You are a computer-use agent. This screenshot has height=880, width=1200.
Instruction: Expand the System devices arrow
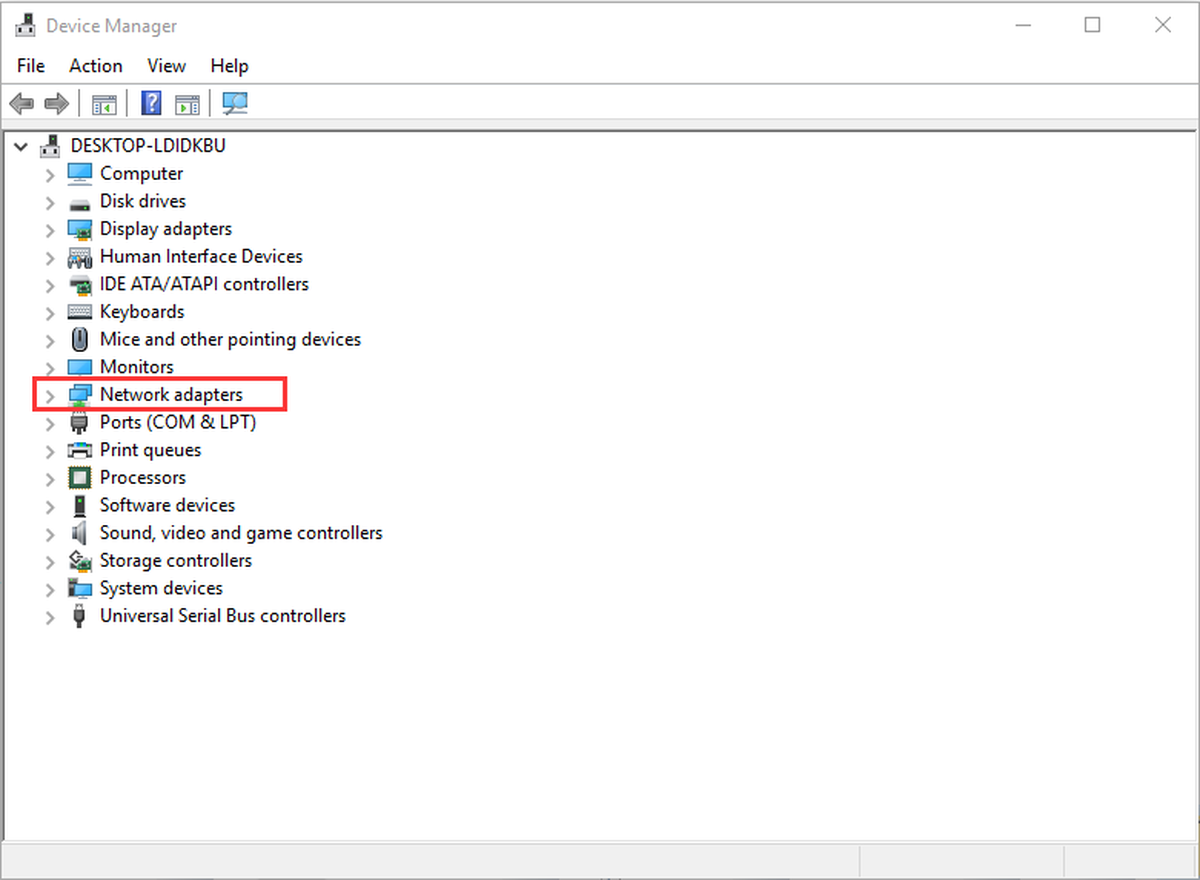click(x=50, y=589)
